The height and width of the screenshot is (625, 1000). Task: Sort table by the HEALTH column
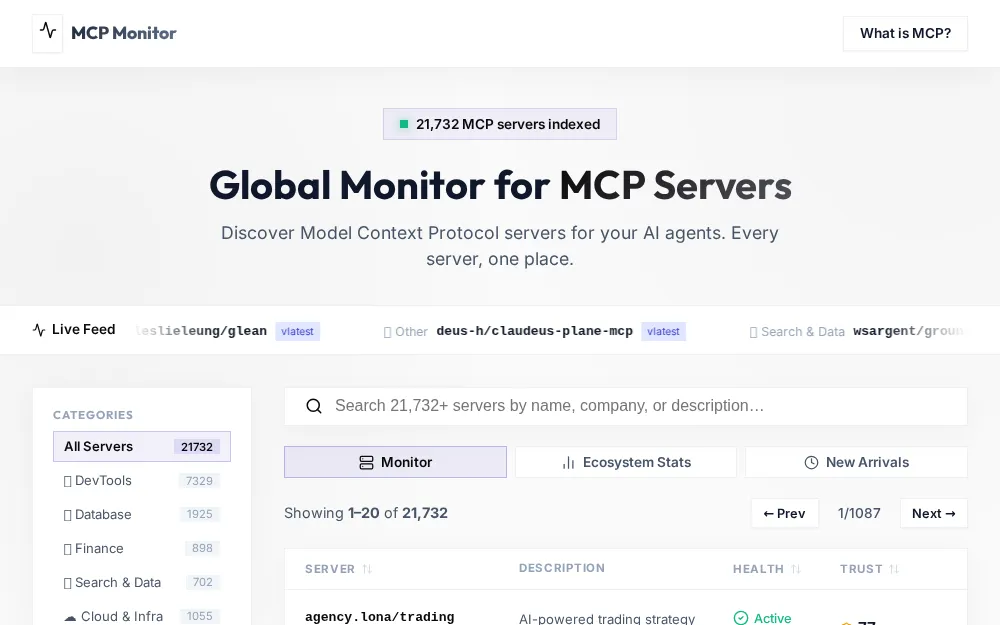pyautogui.click(x=767, y=569)
